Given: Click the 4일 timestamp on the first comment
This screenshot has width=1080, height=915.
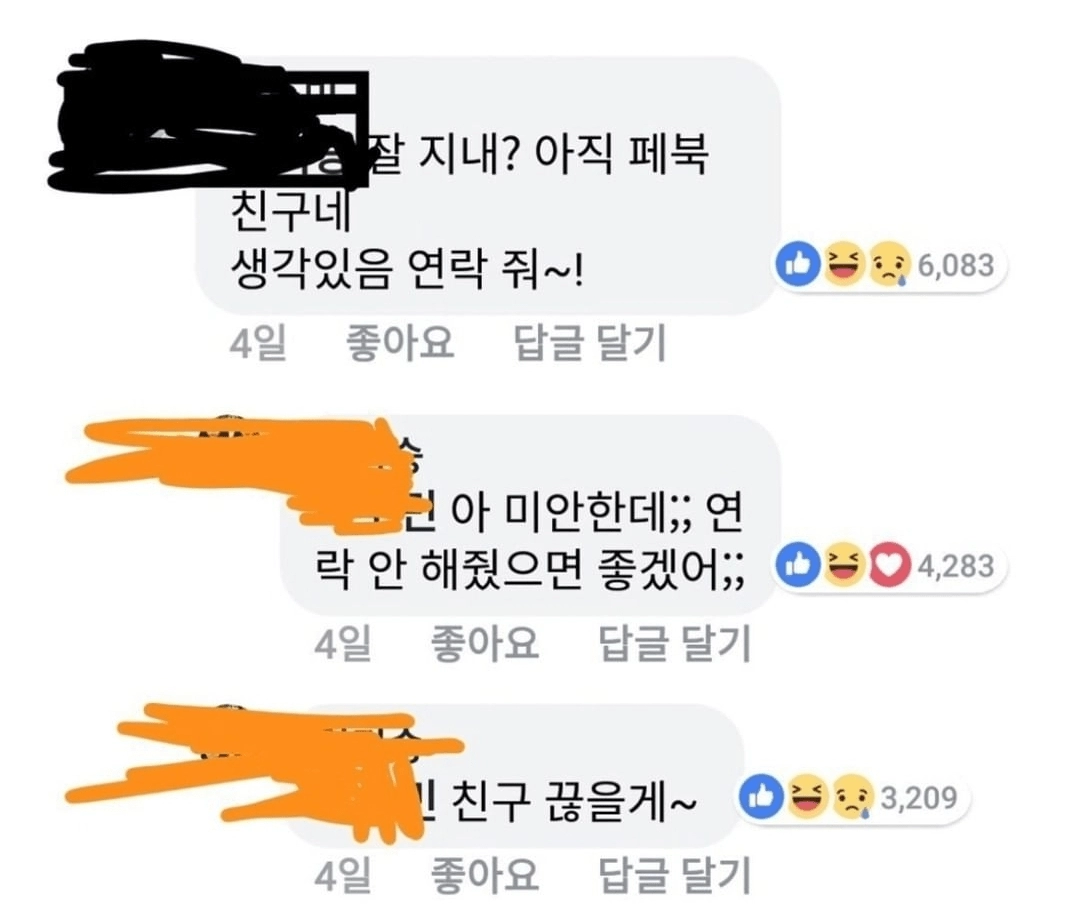Looking at the screenshot, I should (x=258, y=342).
